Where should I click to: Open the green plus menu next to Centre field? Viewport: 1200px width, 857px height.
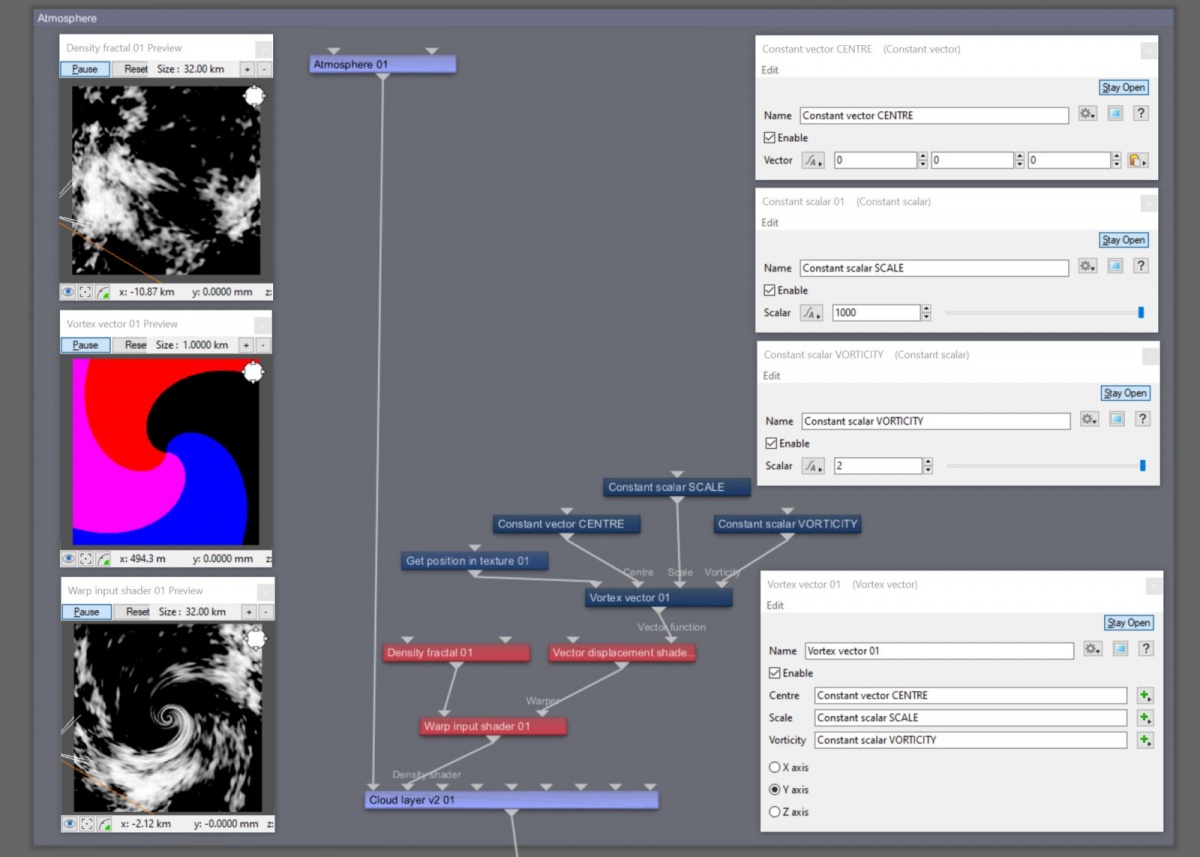pyautogui.click(x=1144, y=695)
